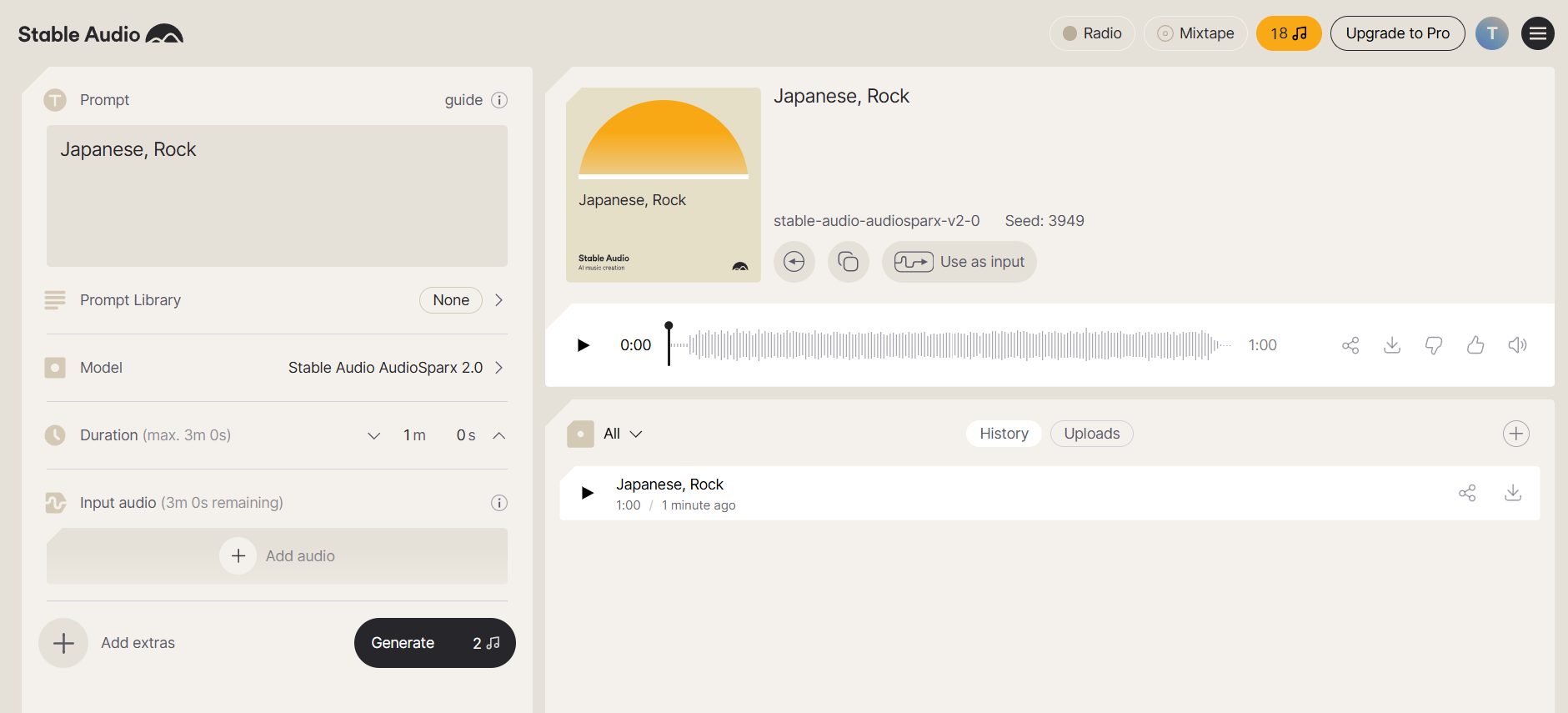The image size is (1568, 713).
Task: Click the All filter square icon
Action: 580,434
